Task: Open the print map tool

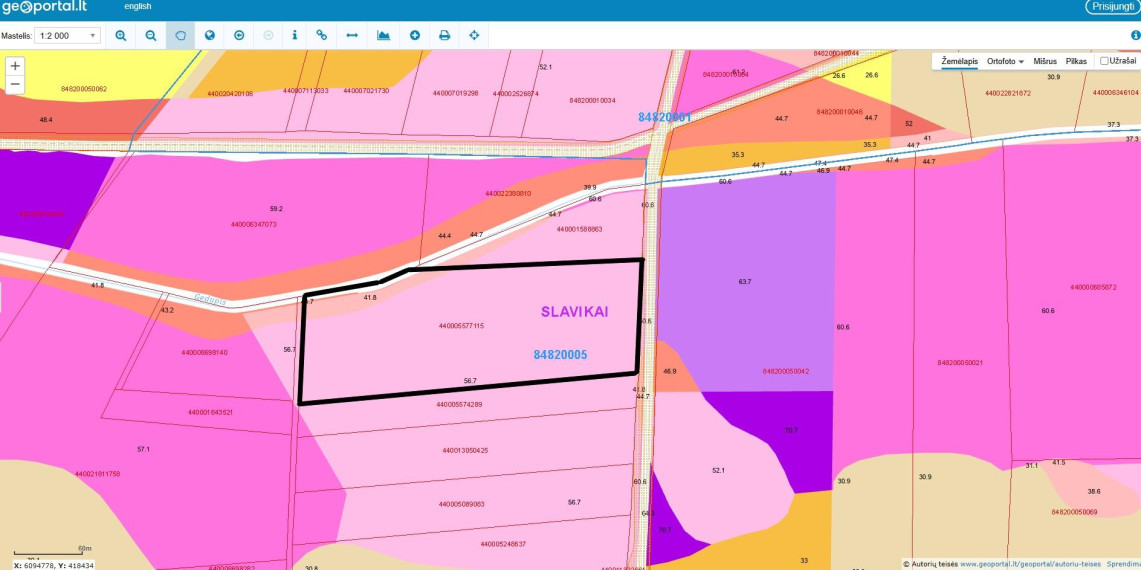Action: pos(445,35)
